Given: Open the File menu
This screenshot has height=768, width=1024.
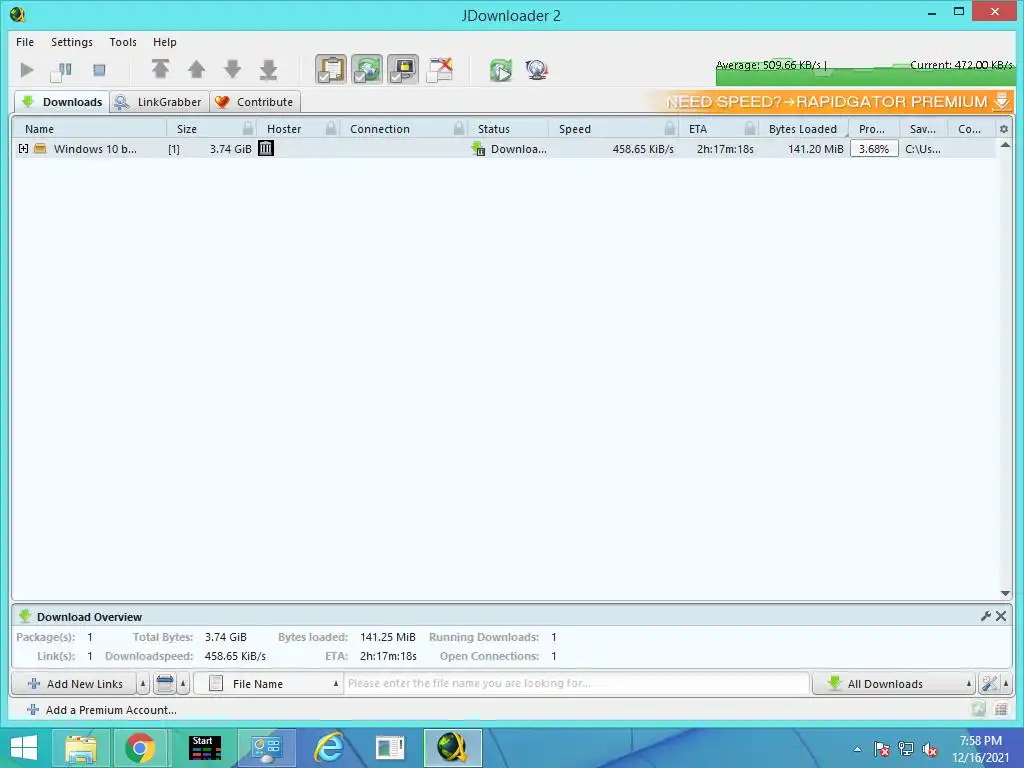Looking at the screenshot, I should [x=25, y=42].
